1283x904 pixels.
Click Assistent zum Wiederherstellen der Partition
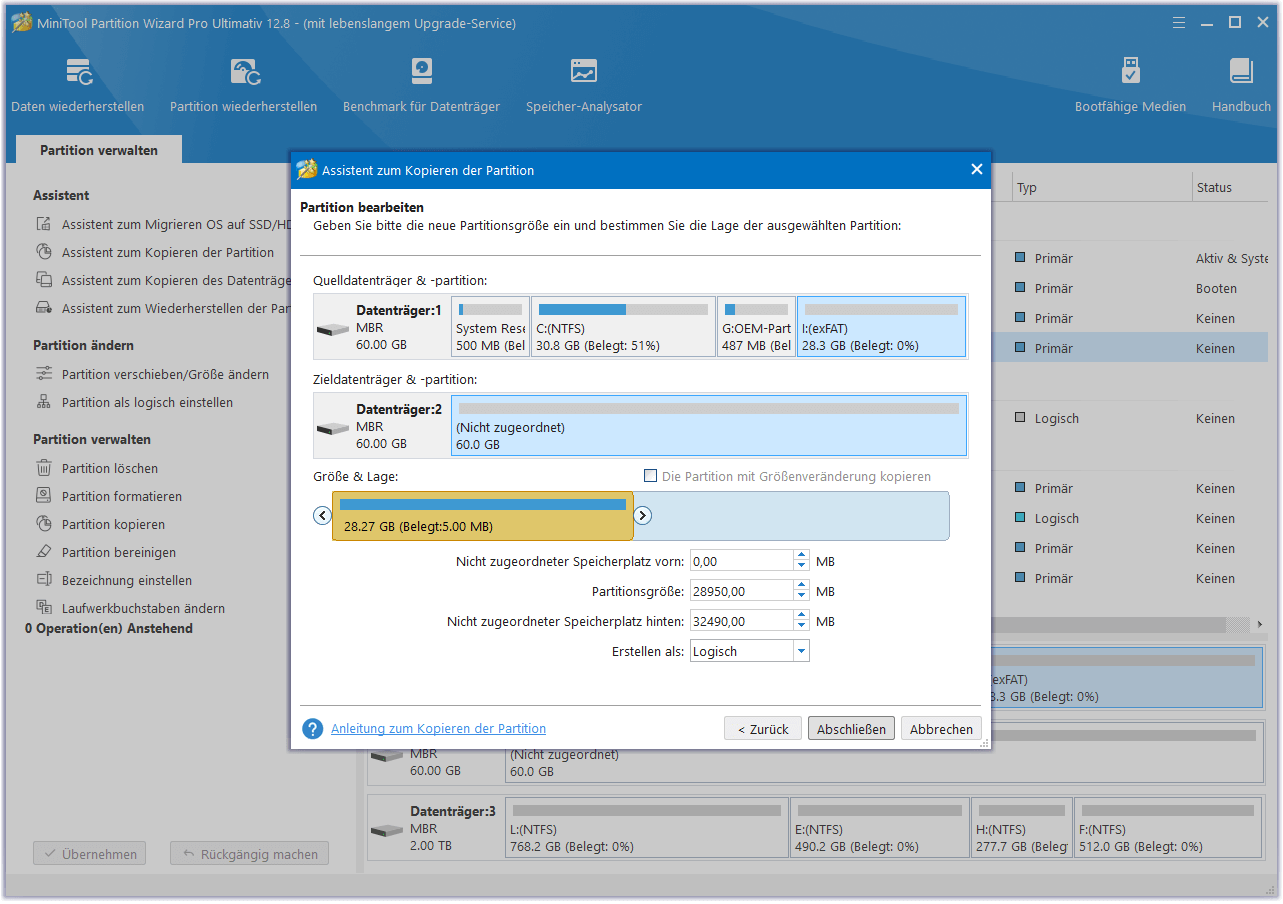pyautogui.click(x=175, y=308)
